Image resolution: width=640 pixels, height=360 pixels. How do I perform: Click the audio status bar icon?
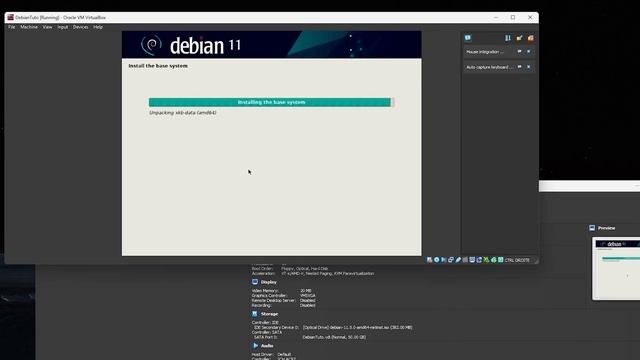[x=444, y=260]
